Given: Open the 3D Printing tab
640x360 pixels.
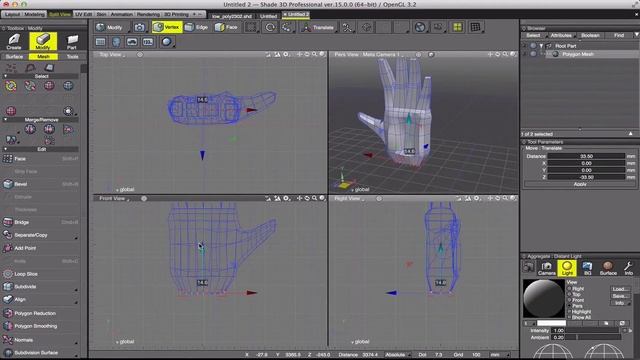Looking at the screenshot, I should 176,14.
